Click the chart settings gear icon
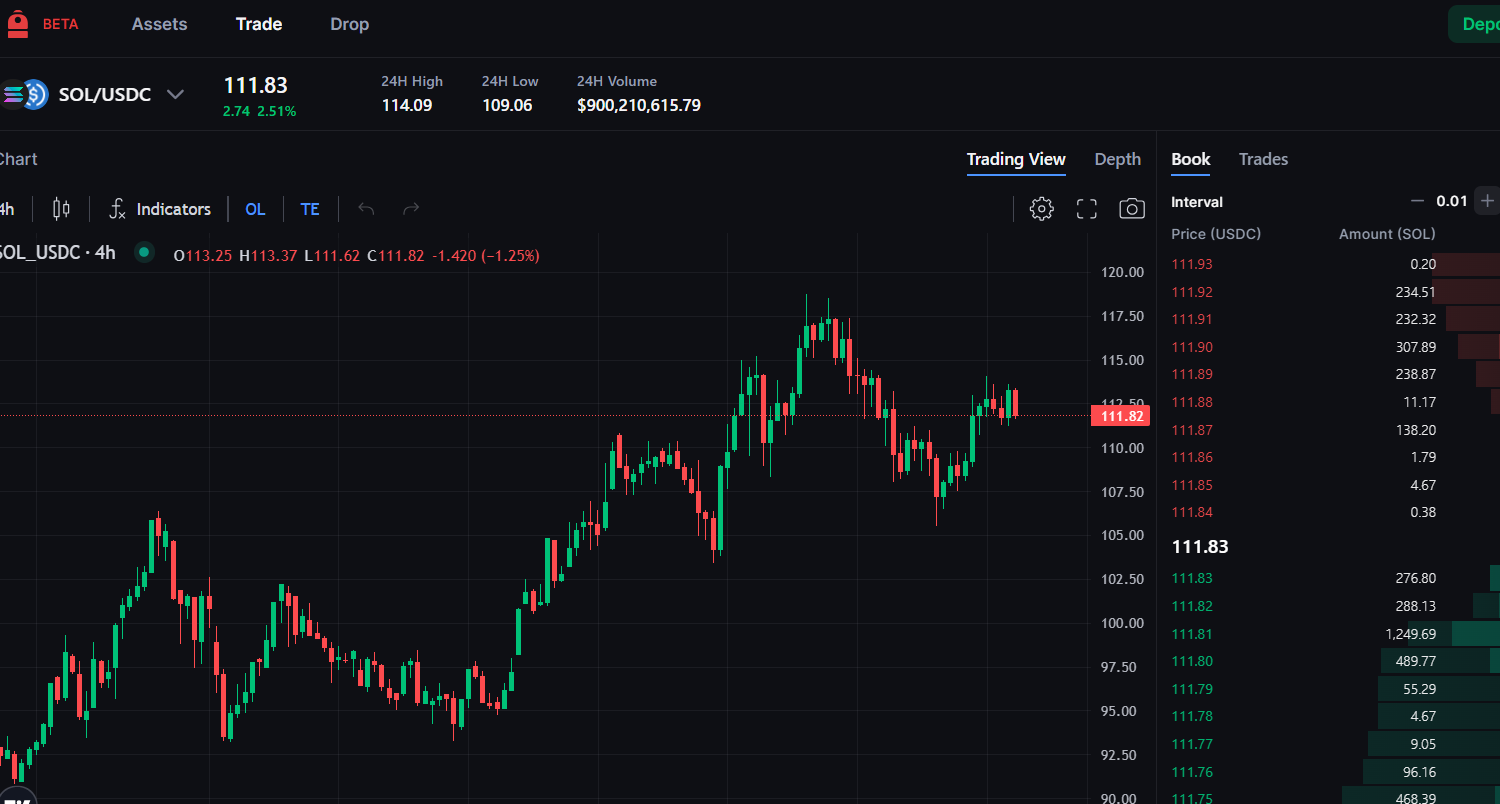The width and height of the screenshot is (1500, 804). tap(1041, 209)
